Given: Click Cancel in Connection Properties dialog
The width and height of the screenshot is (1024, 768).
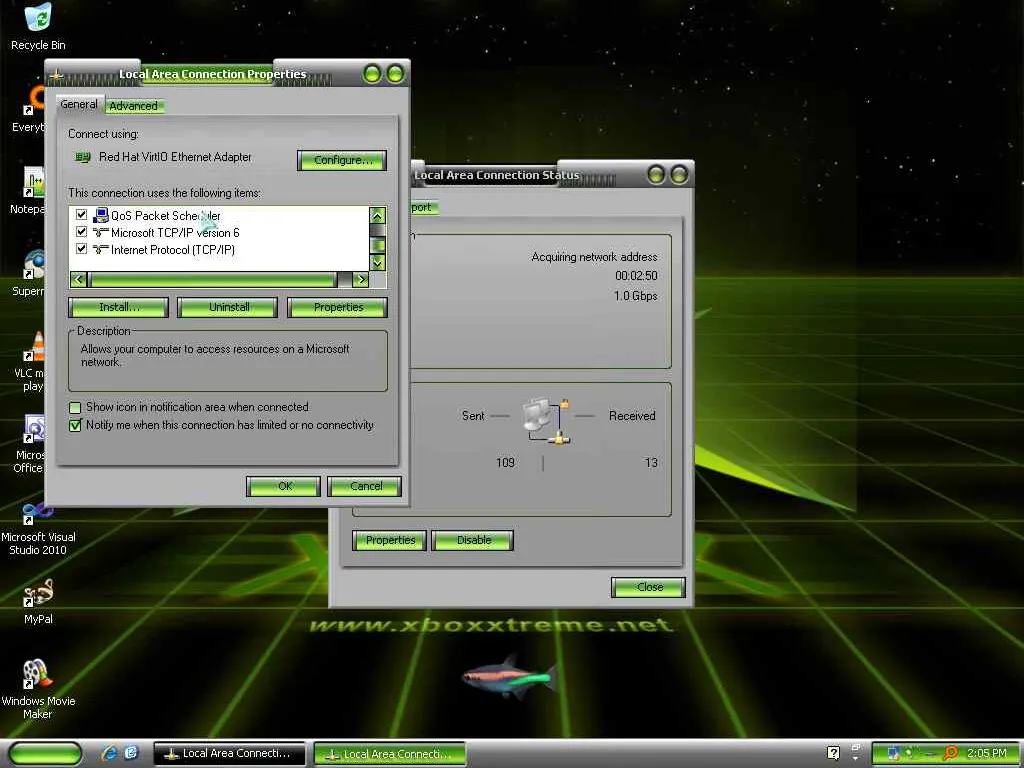Looking at the screenshot, I should (x=364, y=486).
